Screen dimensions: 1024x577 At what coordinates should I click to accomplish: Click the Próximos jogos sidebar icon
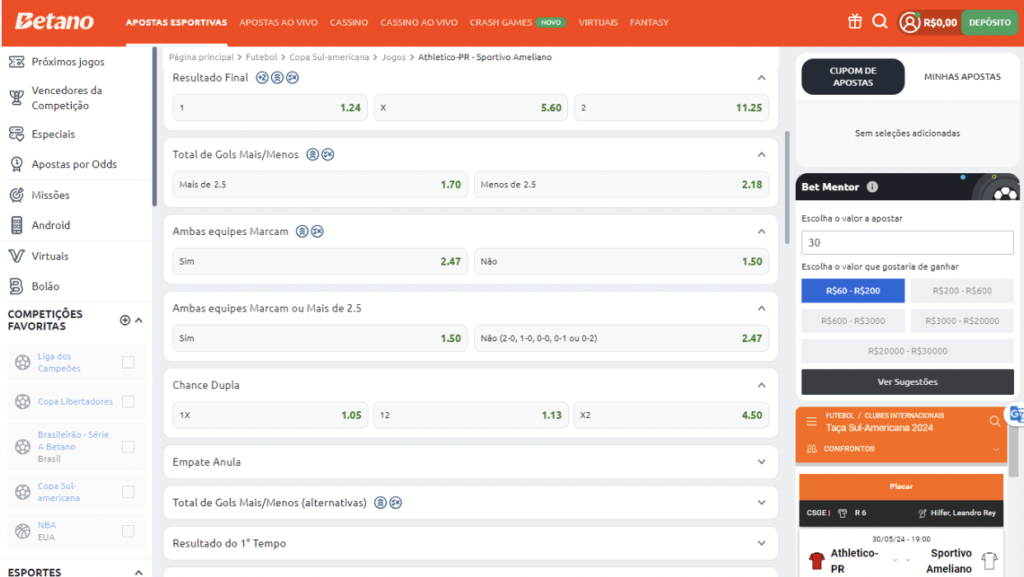[16, 61]
